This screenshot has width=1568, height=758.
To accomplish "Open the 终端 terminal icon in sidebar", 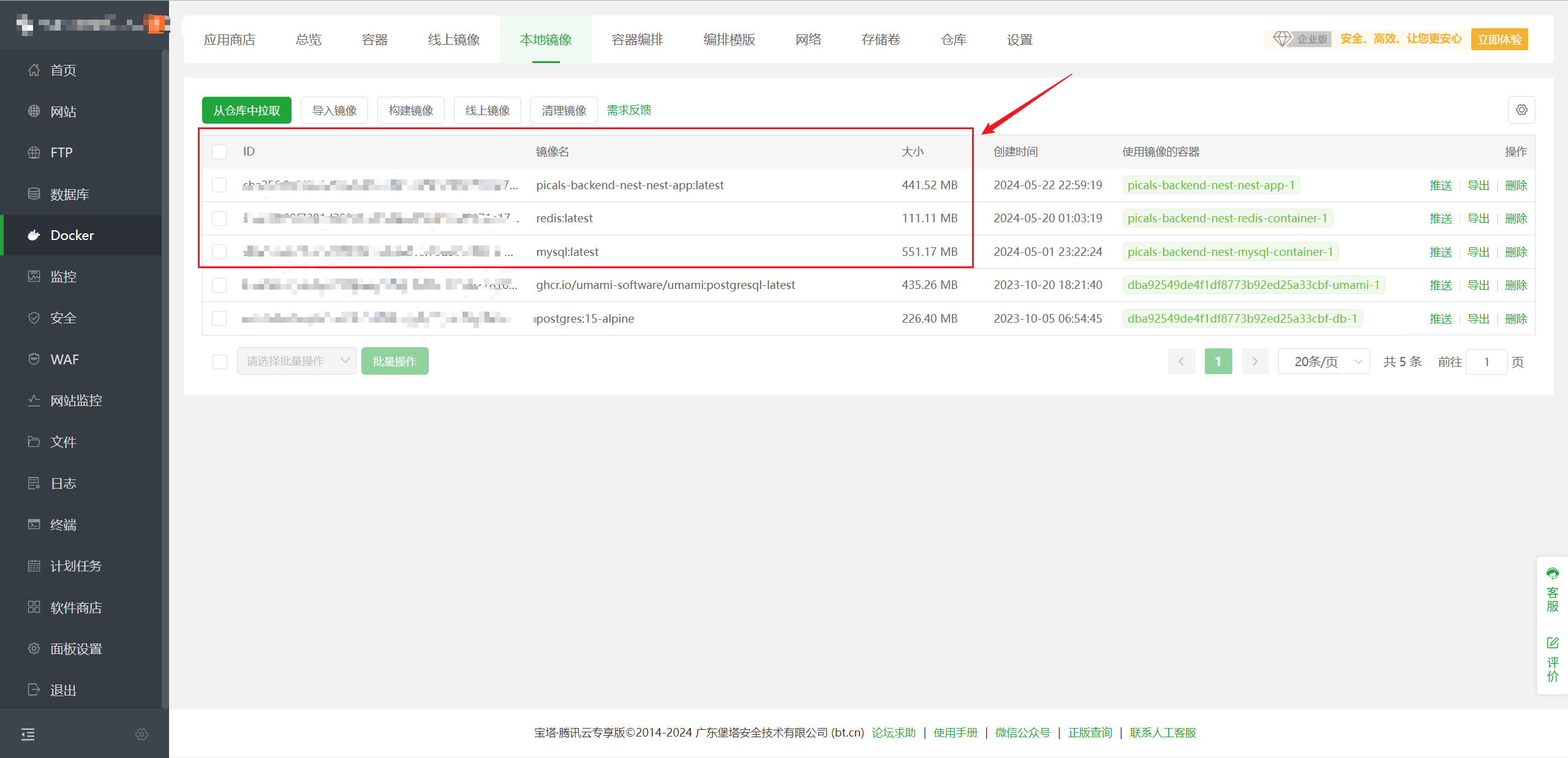I will tap(34, 524).
